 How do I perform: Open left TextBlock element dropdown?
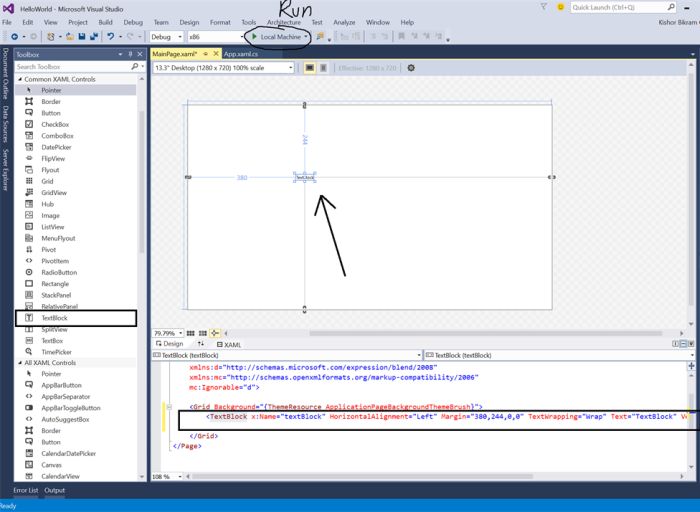click(x=419, y=355)
